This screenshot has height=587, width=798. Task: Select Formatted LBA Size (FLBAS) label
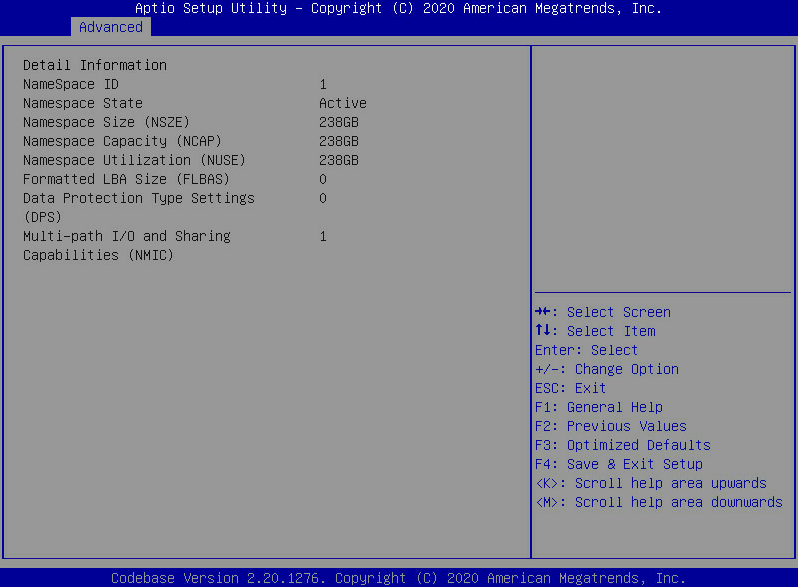tap(126, 179)
